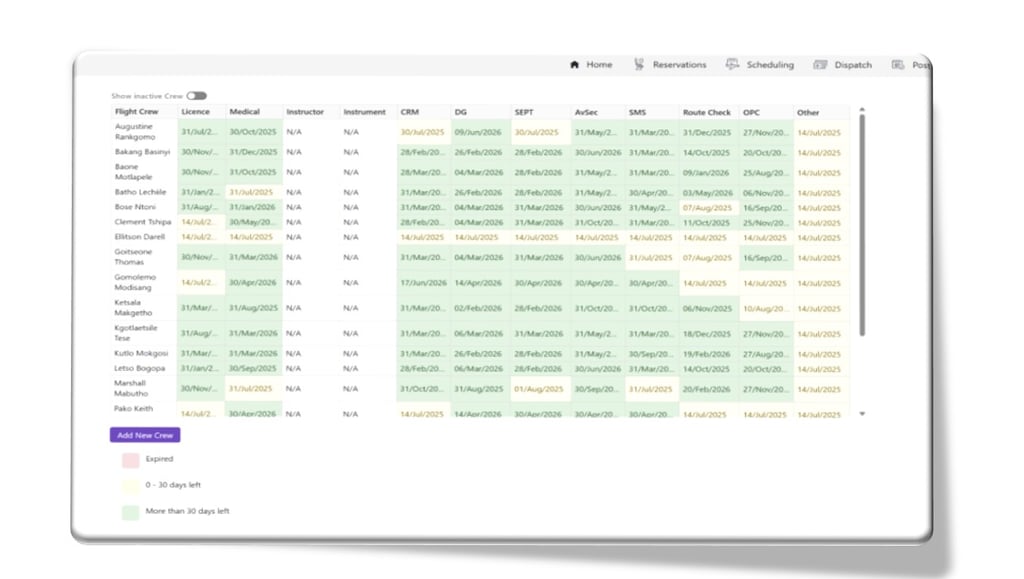1024x579 pixels.
Task: Click the Route Check column header
Action: (707, 112)
